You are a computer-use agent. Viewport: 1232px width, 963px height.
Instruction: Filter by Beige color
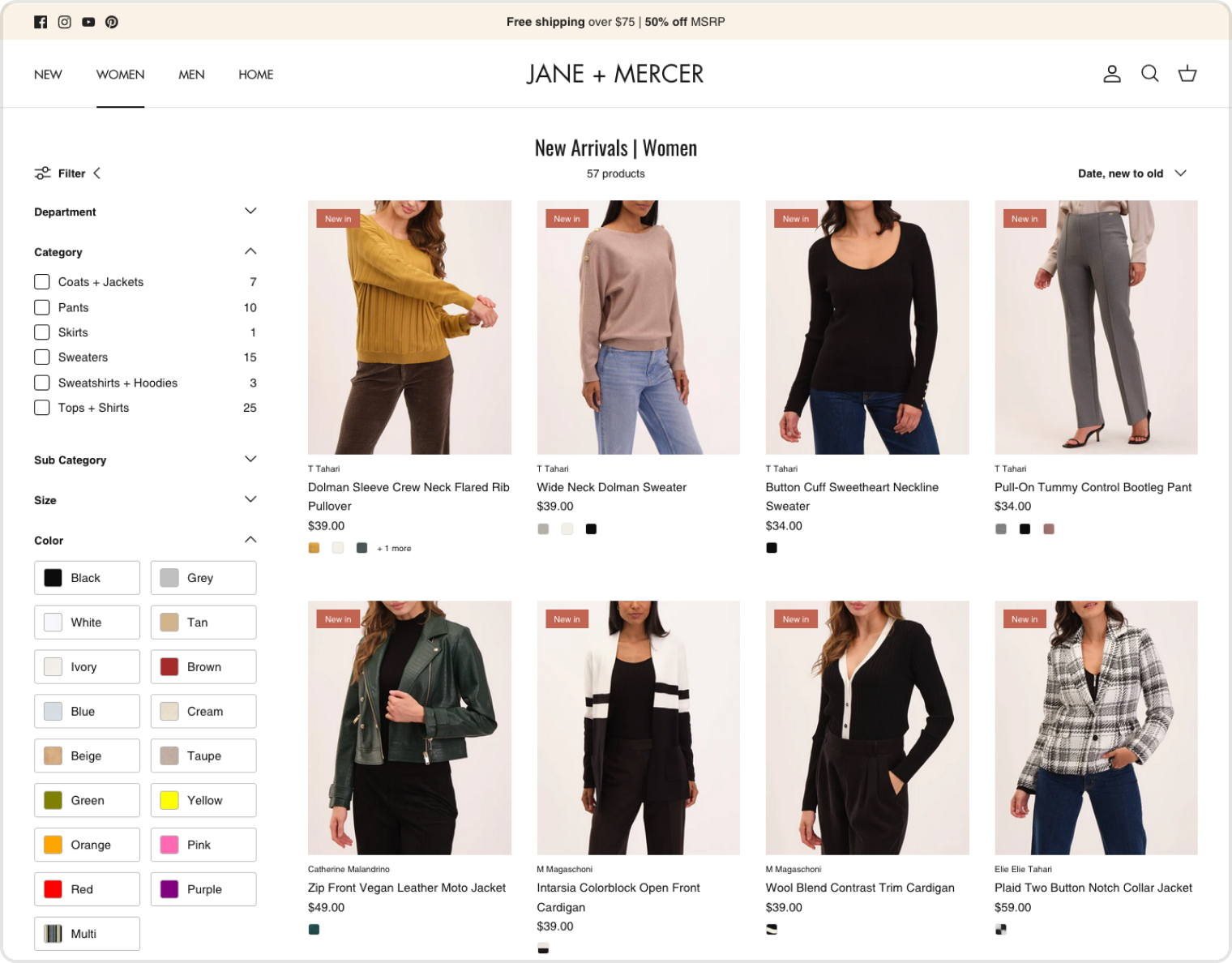click(x=87, y=756)
